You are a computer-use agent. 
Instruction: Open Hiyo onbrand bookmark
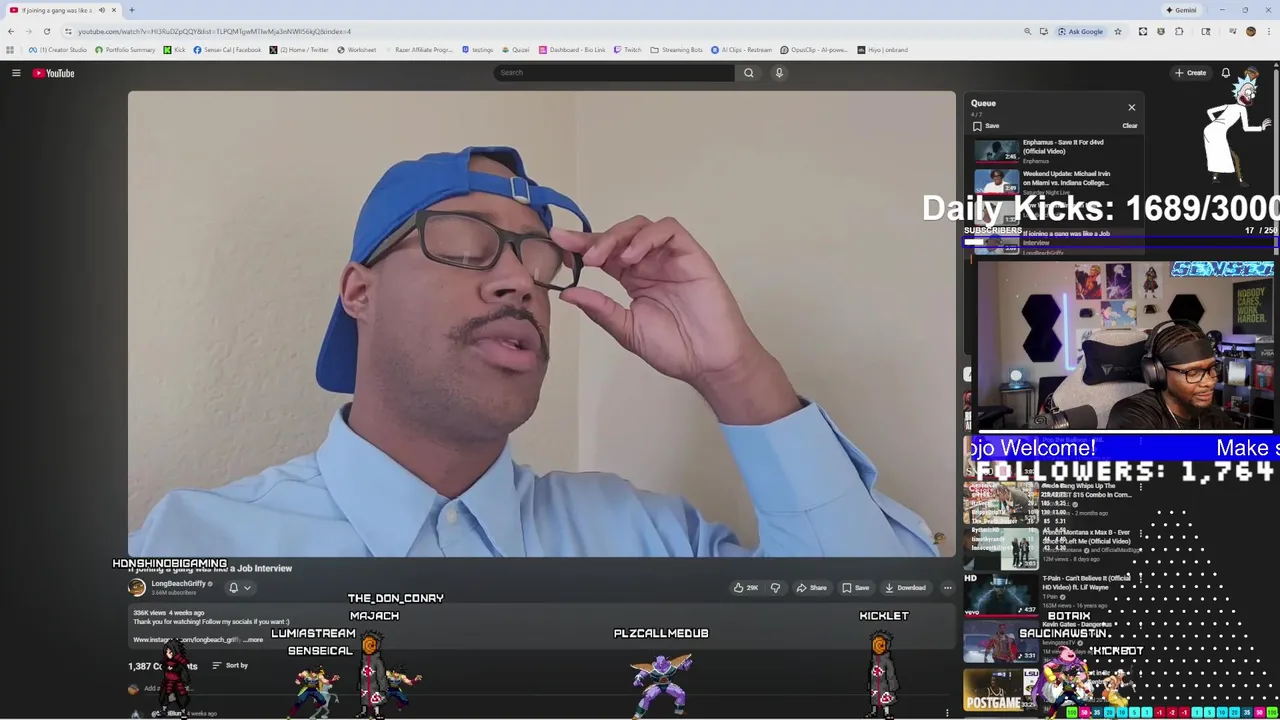[882, 50]
